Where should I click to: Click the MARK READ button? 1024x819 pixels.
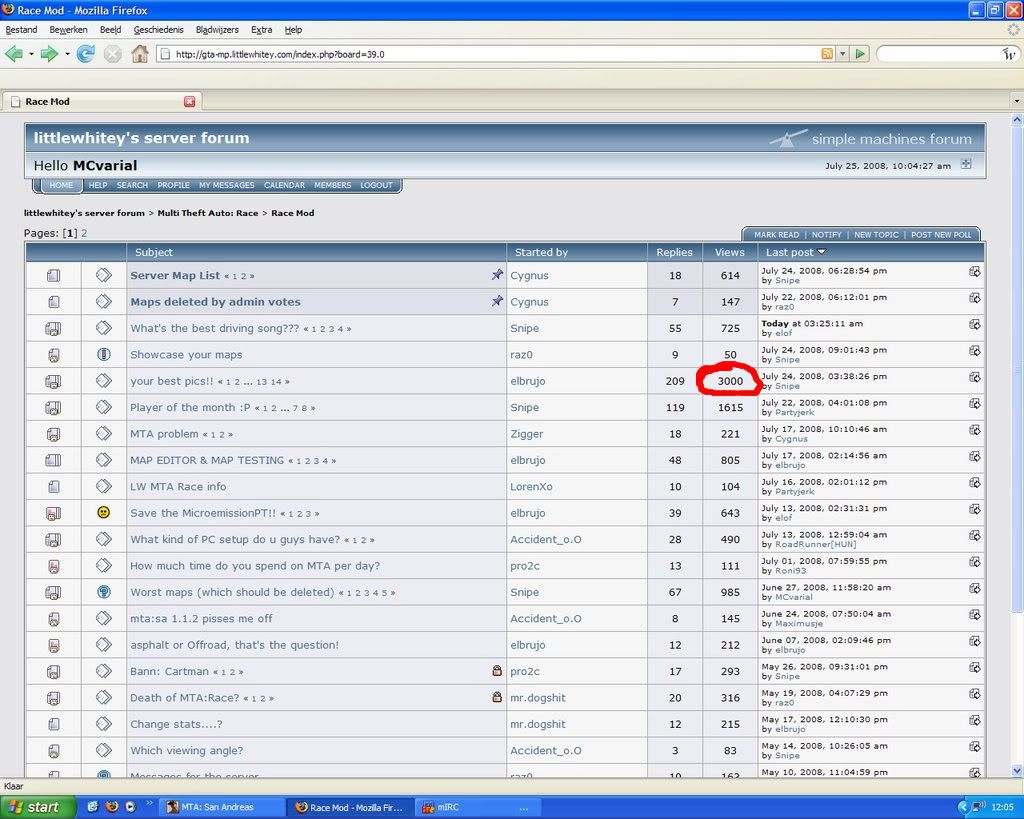click(776, 234)
